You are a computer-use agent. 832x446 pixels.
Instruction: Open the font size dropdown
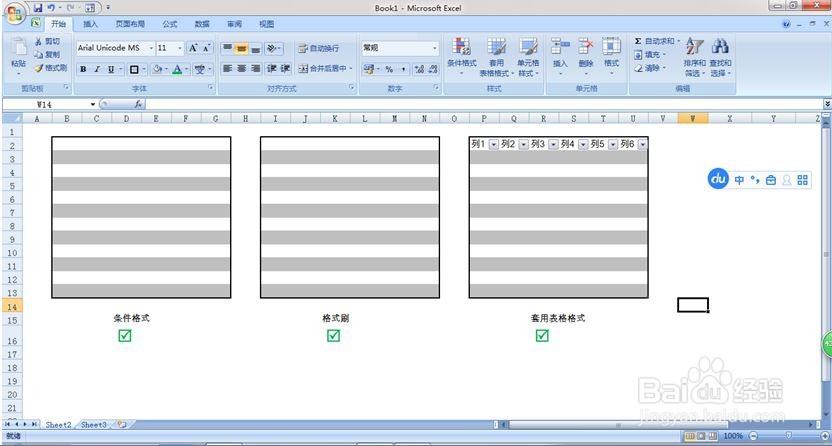[180, 48]
